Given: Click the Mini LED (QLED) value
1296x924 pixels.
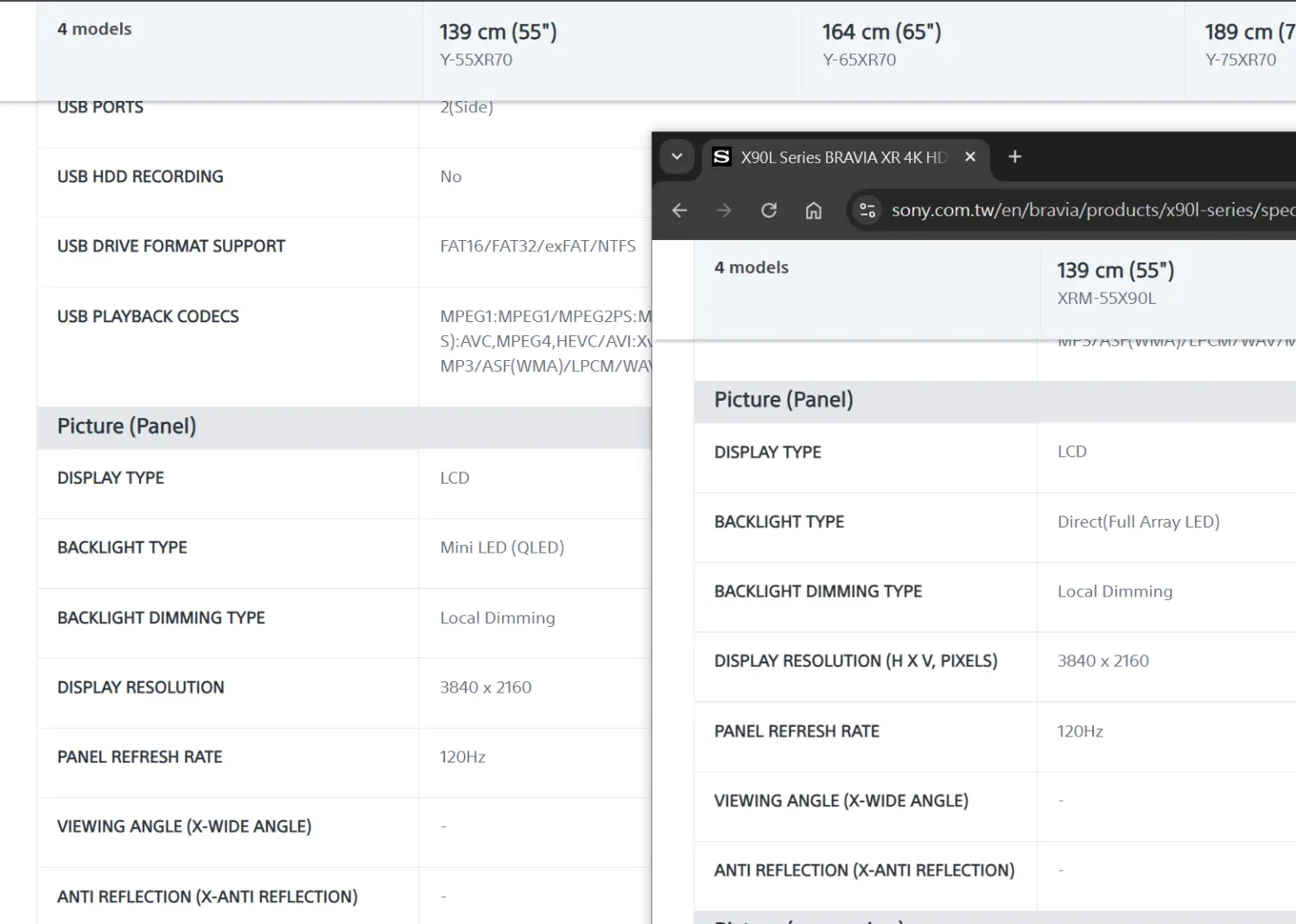Looking at the screenshot, I should point(502,547).
